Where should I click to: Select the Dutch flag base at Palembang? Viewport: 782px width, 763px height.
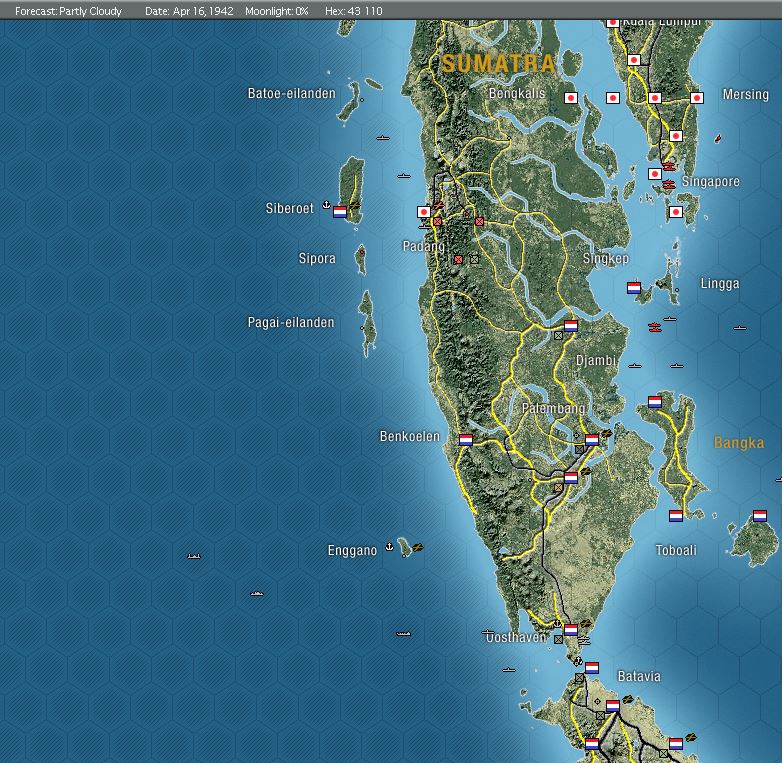(x=592, y=440)
